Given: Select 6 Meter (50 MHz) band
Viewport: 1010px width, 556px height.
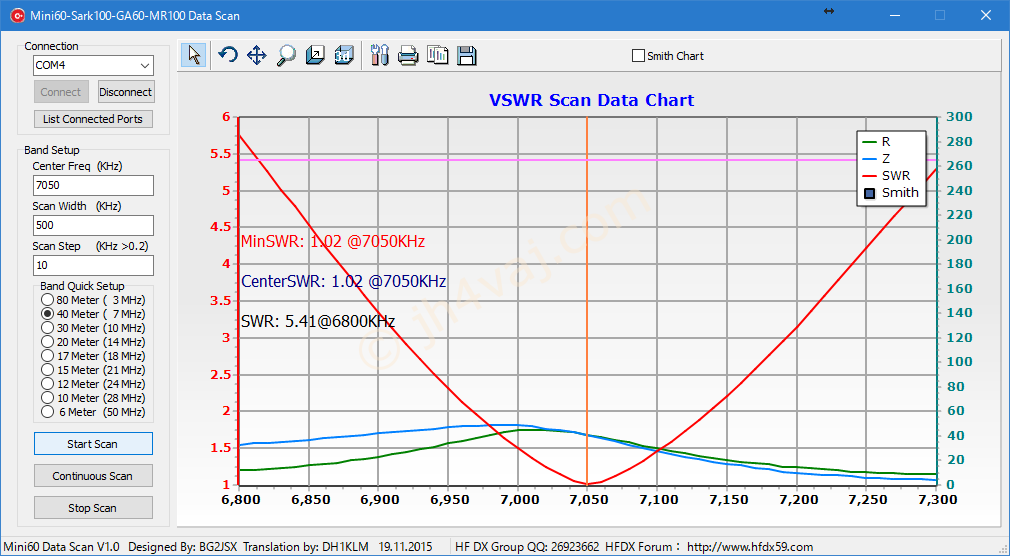Looking at the screenshot, I should pos(93,412).
